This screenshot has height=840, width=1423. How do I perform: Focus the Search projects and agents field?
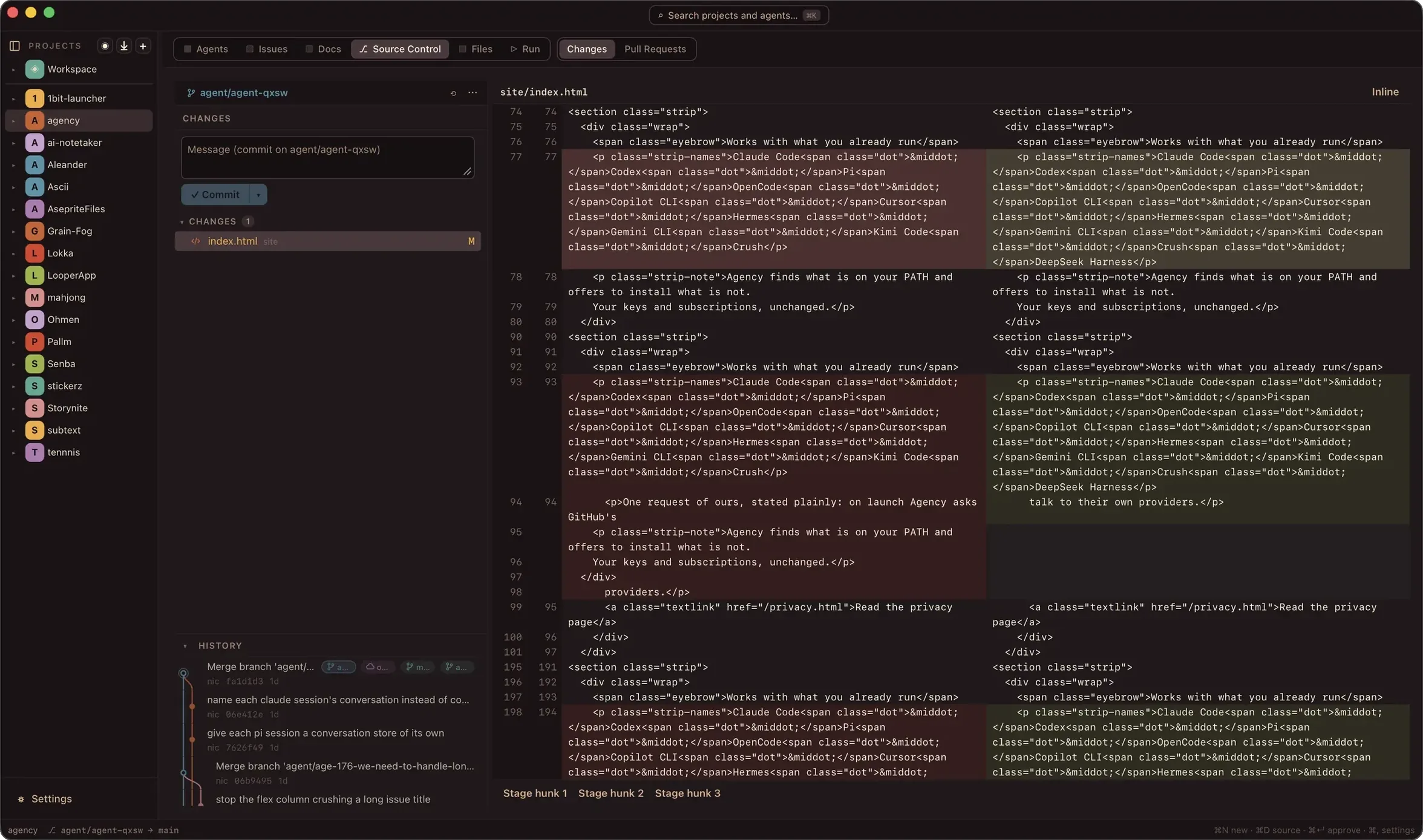point(738,15)
